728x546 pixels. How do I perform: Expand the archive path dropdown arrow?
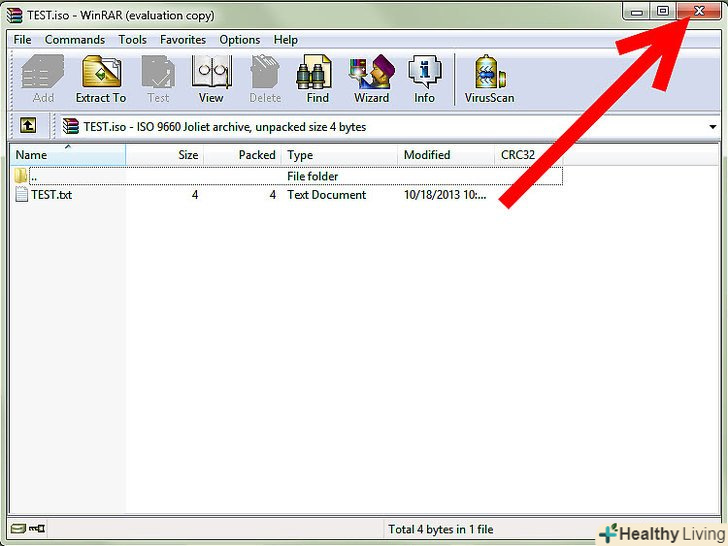[713, 127]
